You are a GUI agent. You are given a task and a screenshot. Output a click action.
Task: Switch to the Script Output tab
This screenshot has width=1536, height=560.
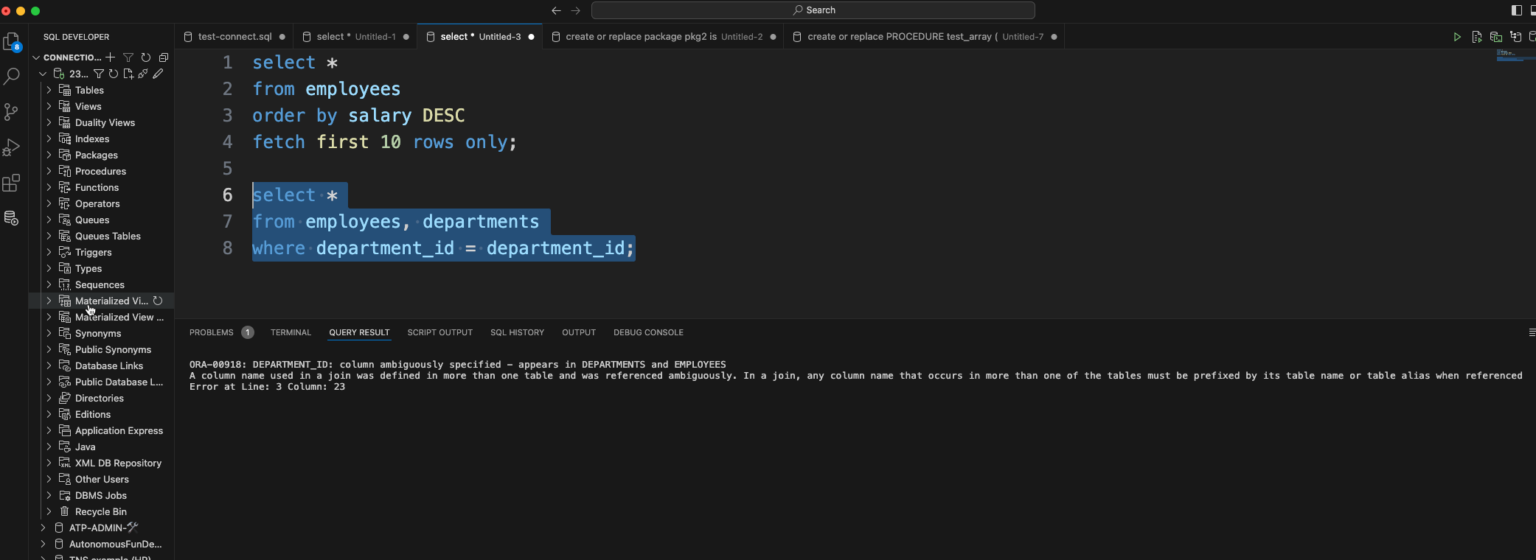click(x=439, y=332)
